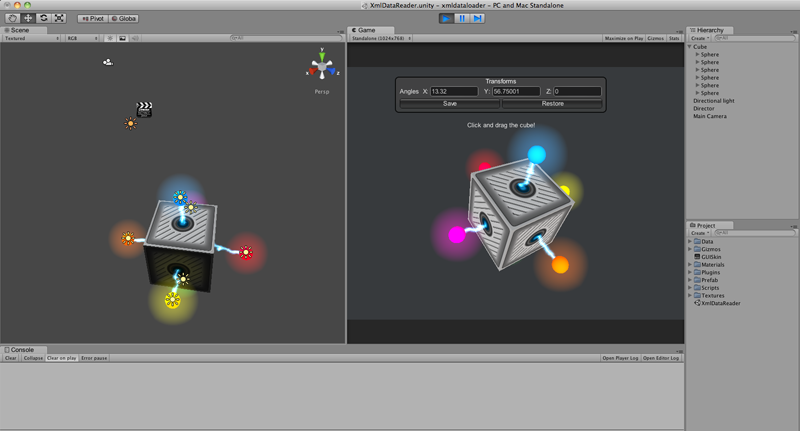Click the metal cube in Game view
This screenshot has height=431, width=800.
point(520,214)
